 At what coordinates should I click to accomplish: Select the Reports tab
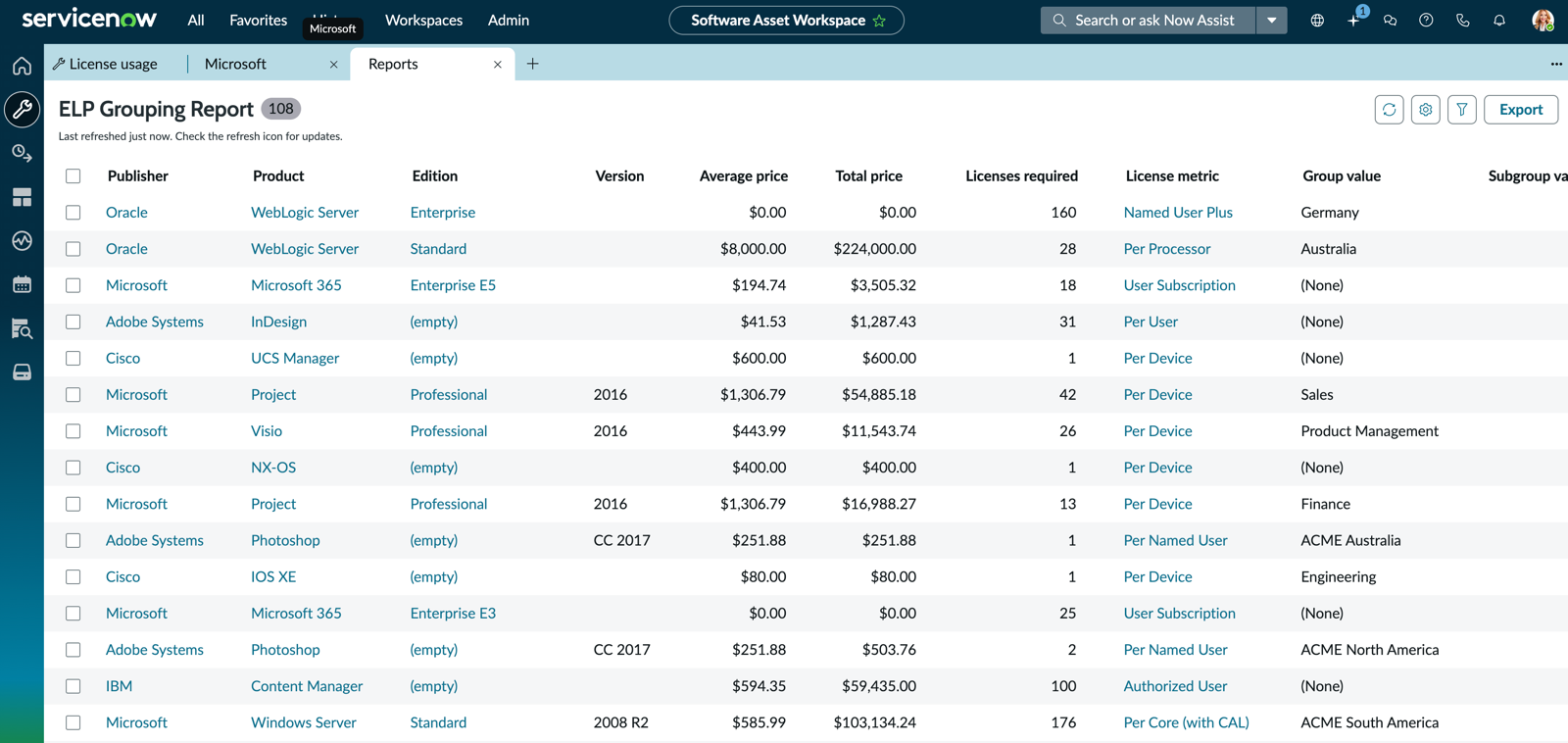tap(393, 64)
